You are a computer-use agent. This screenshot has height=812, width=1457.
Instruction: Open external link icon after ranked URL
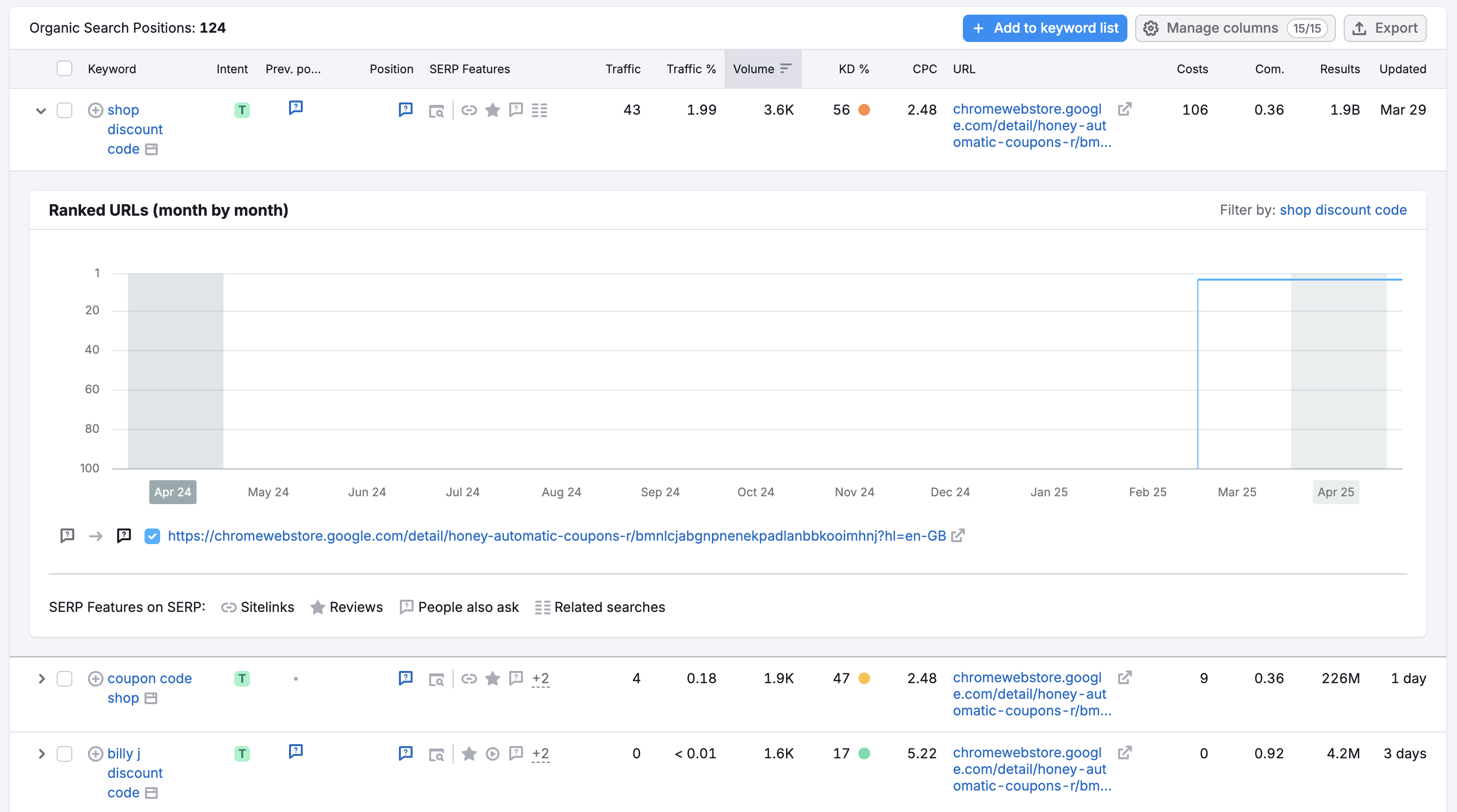957,535
